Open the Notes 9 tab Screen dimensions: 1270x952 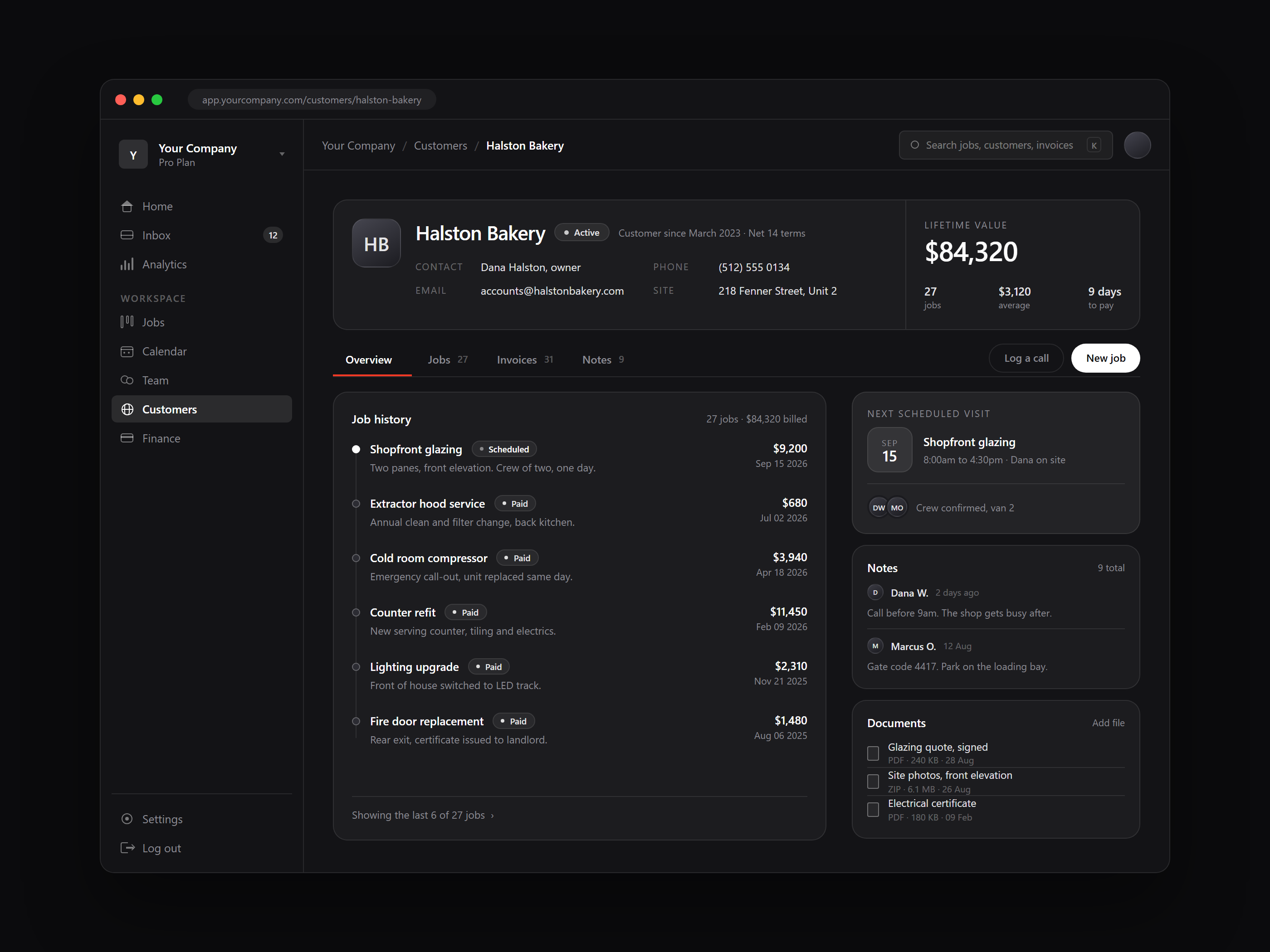click(x=603, y=360)
